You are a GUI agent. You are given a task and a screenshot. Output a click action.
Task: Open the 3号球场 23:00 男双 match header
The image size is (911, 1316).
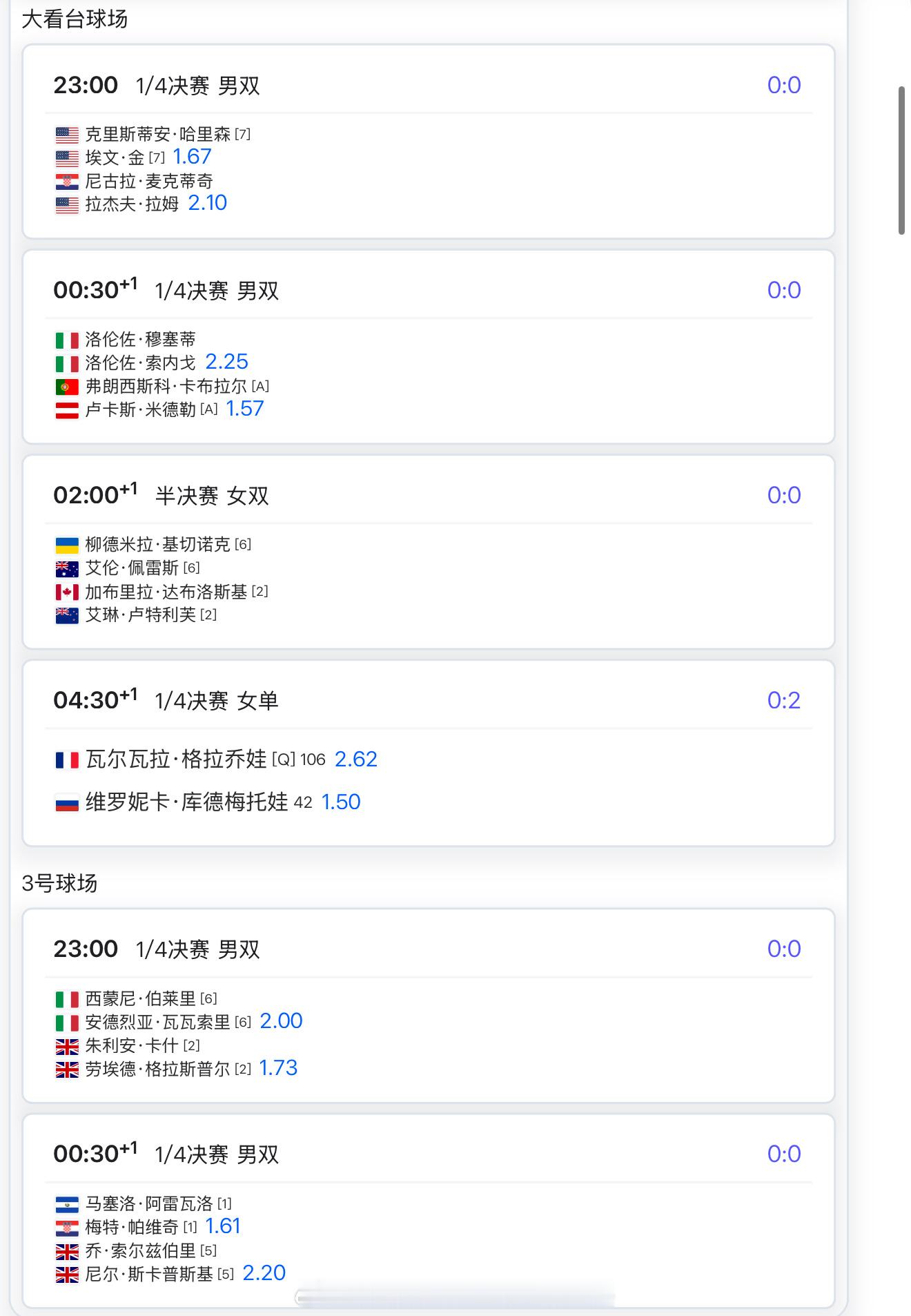(x=429, y=949)
